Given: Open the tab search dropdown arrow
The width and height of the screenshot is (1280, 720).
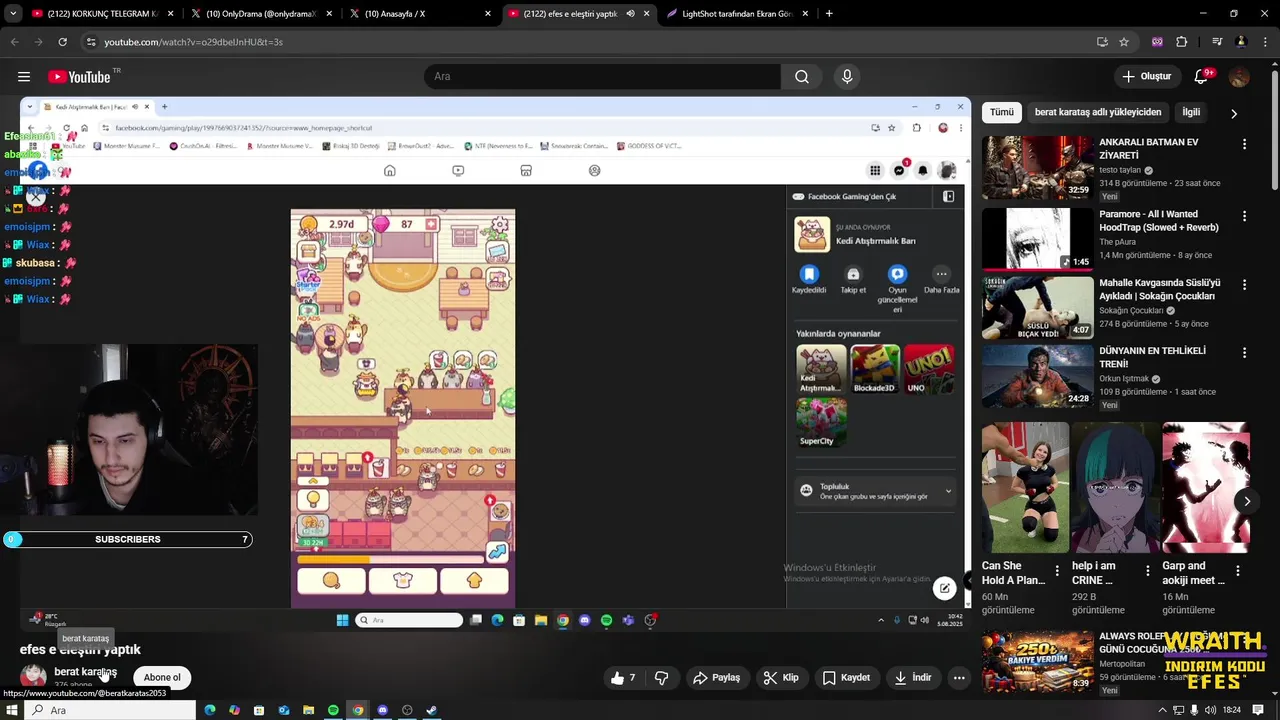Looking at the screenshot, I should (12, 14).
